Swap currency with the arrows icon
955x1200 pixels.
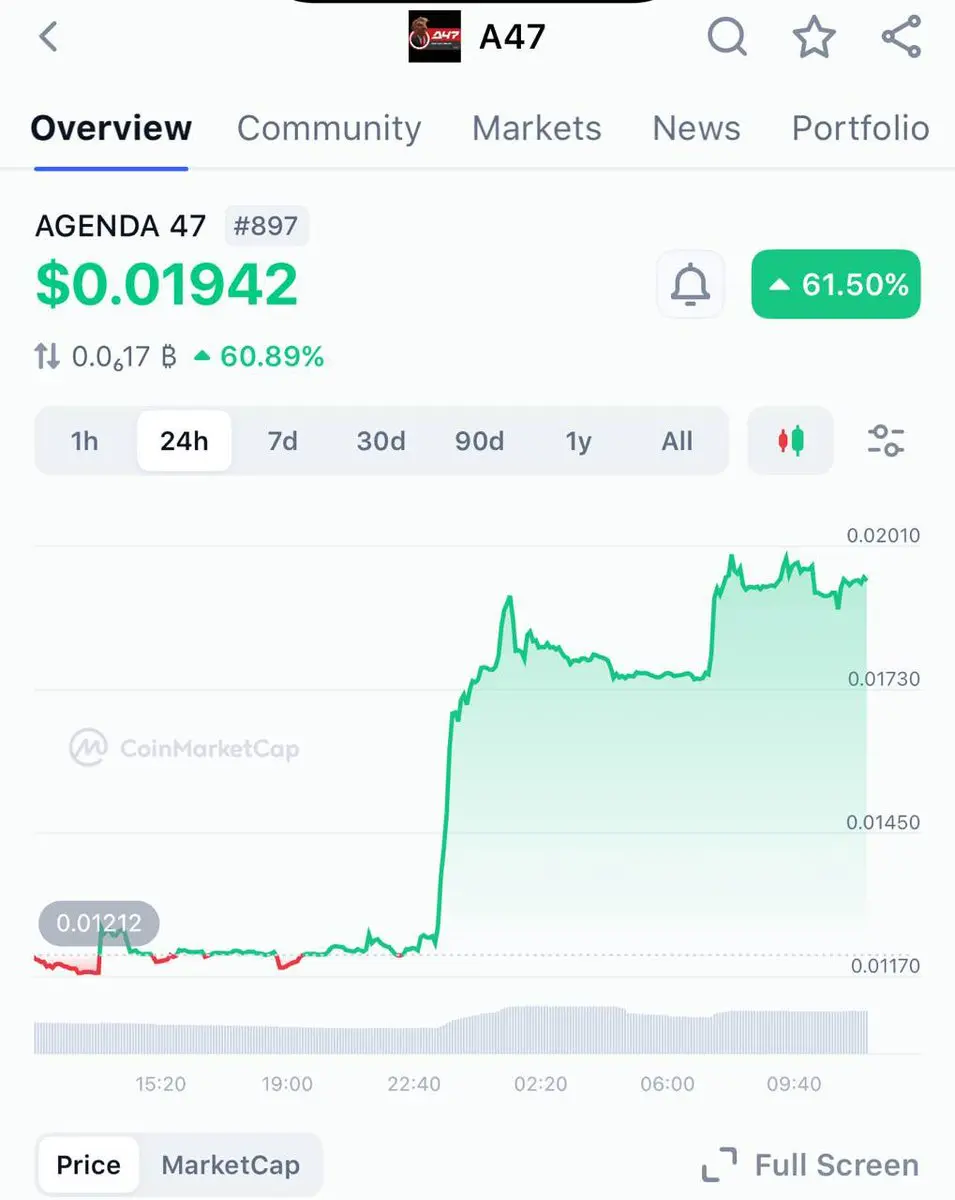point(47,356)
